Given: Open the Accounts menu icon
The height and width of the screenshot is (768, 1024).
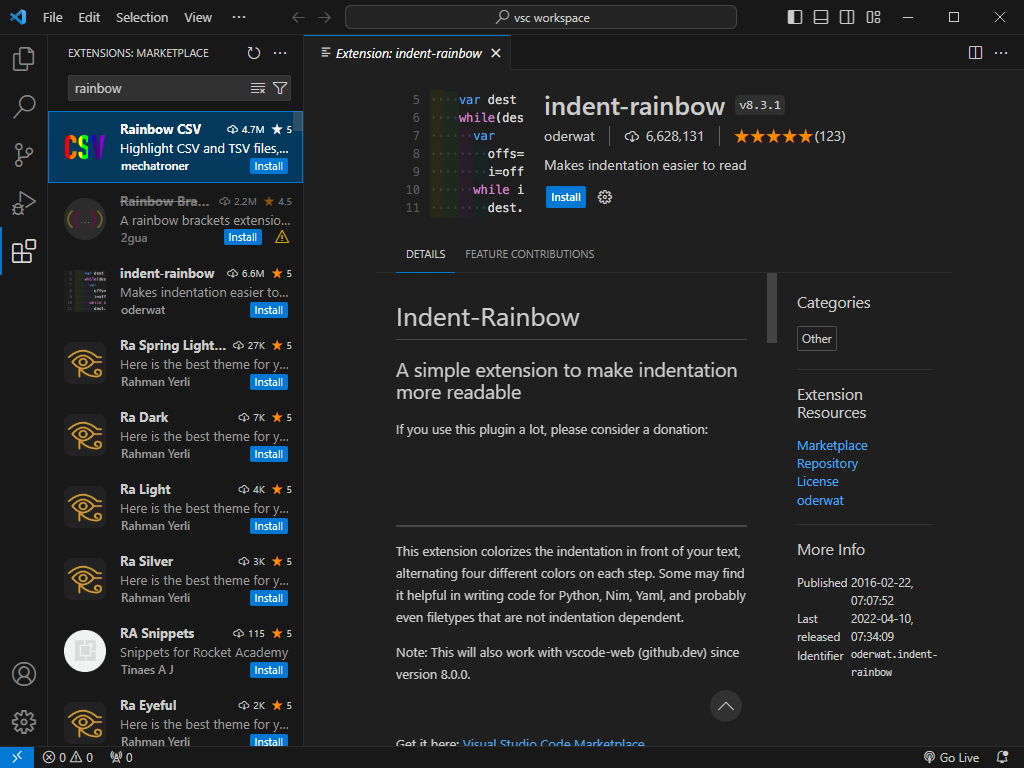Looking at the screenshot, I should pyautogui.click(x=24, y=674).
